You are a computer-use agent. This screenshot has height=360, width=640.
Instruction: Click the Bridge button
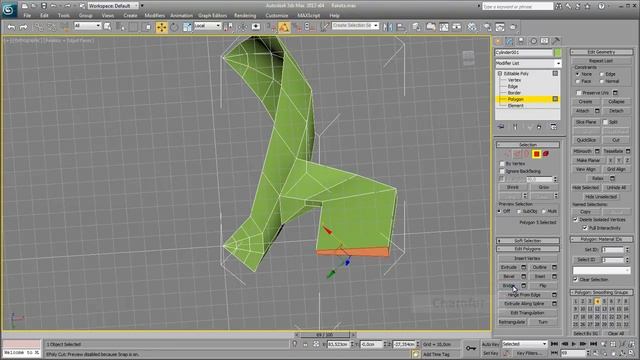pos(509,286)
